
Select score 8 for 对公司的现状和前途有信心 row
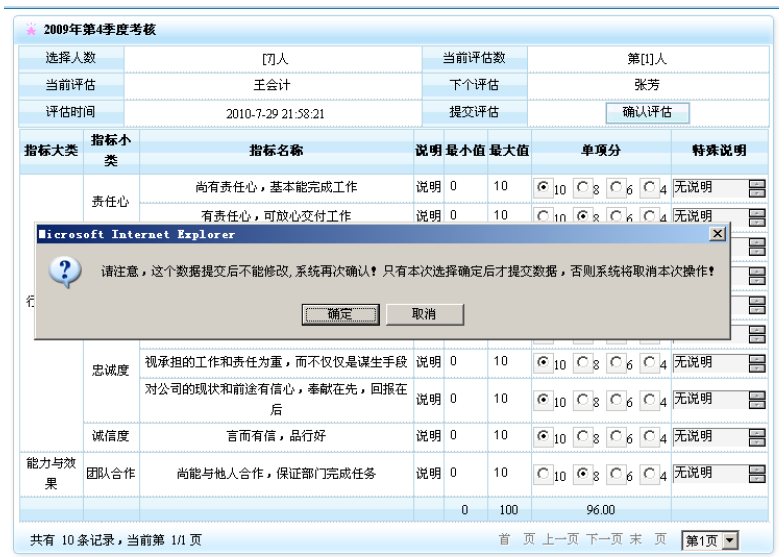click(x=582, y=400)
